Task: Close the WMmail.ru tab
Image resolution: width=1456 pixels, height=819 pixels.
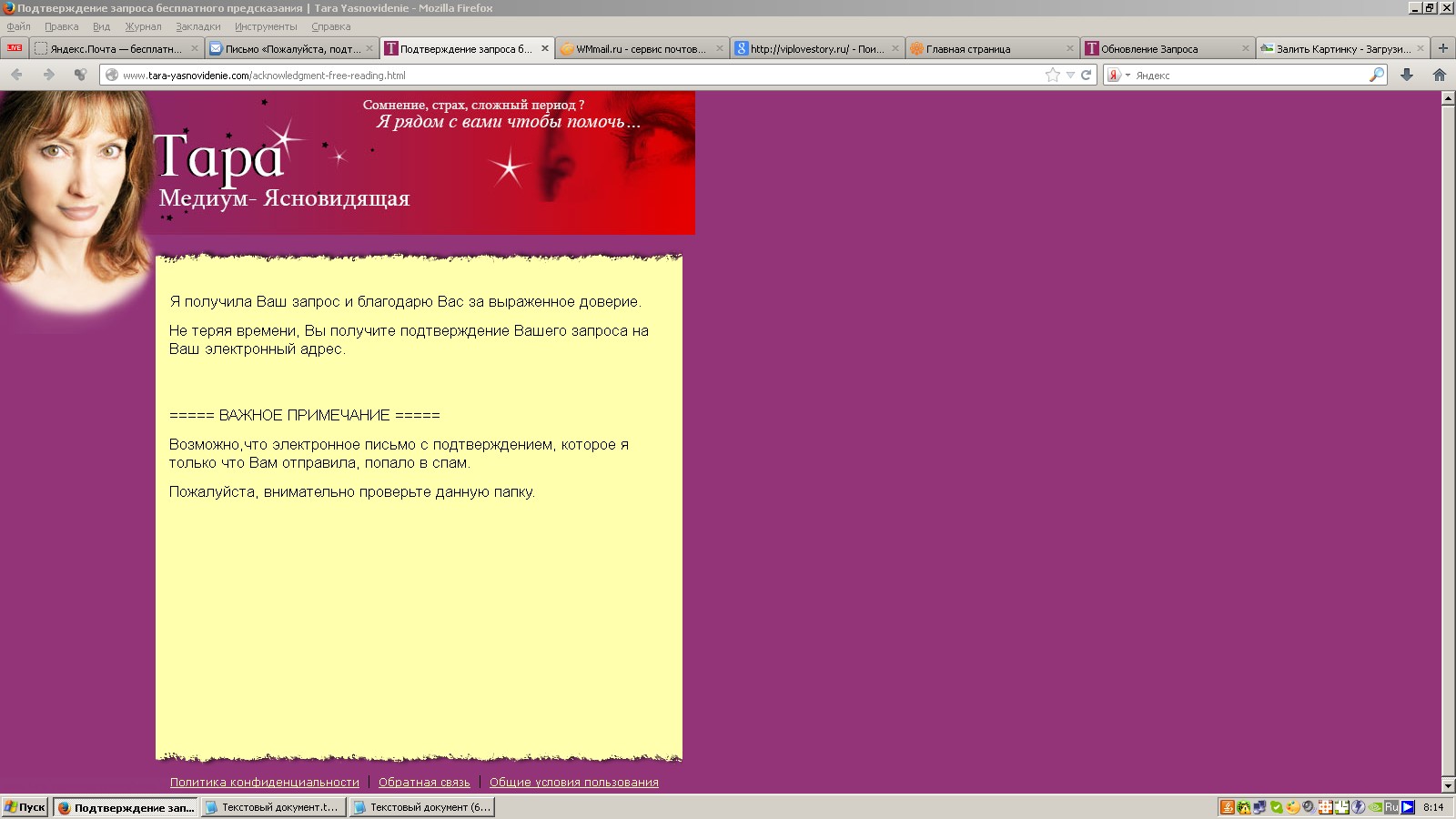Action: 720,48
